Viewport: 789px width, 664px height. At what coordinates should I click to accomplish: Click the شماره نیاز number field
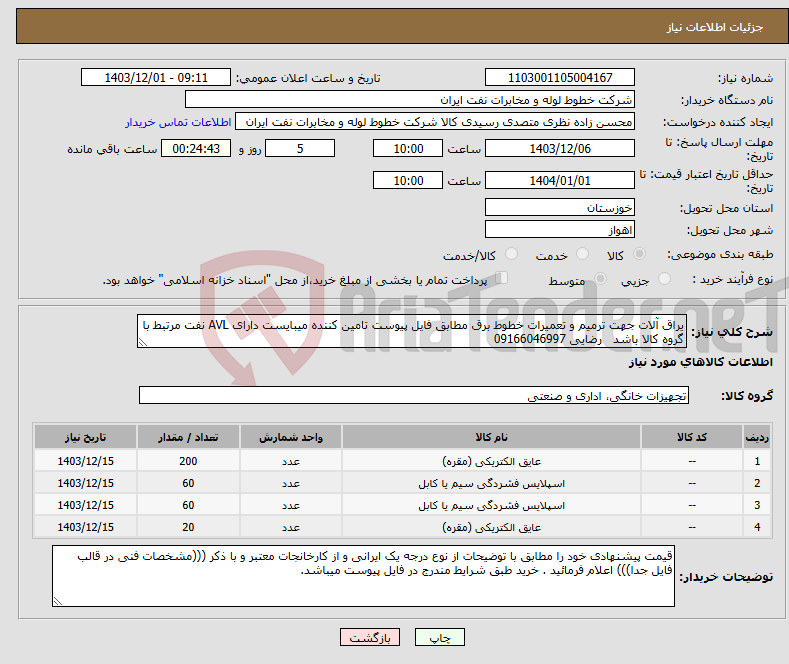point(559,78)
